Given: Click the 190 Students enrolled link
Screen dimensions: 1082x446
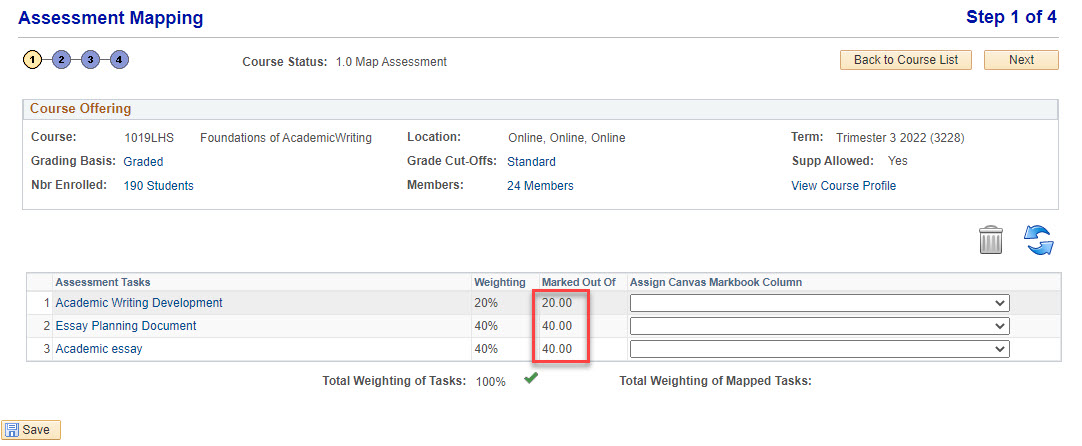Looking at the screenshot, I should coord(158,186).
